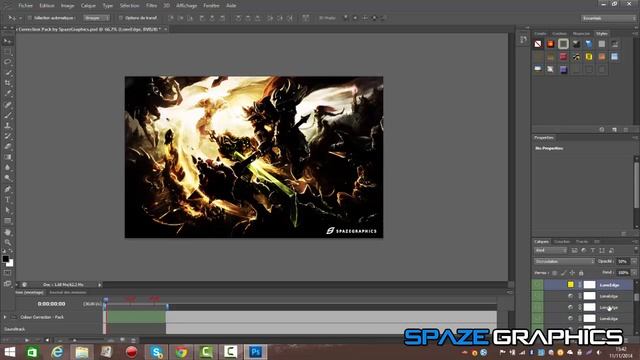Open the layer Kind filter dropdown

pos(551,250)
